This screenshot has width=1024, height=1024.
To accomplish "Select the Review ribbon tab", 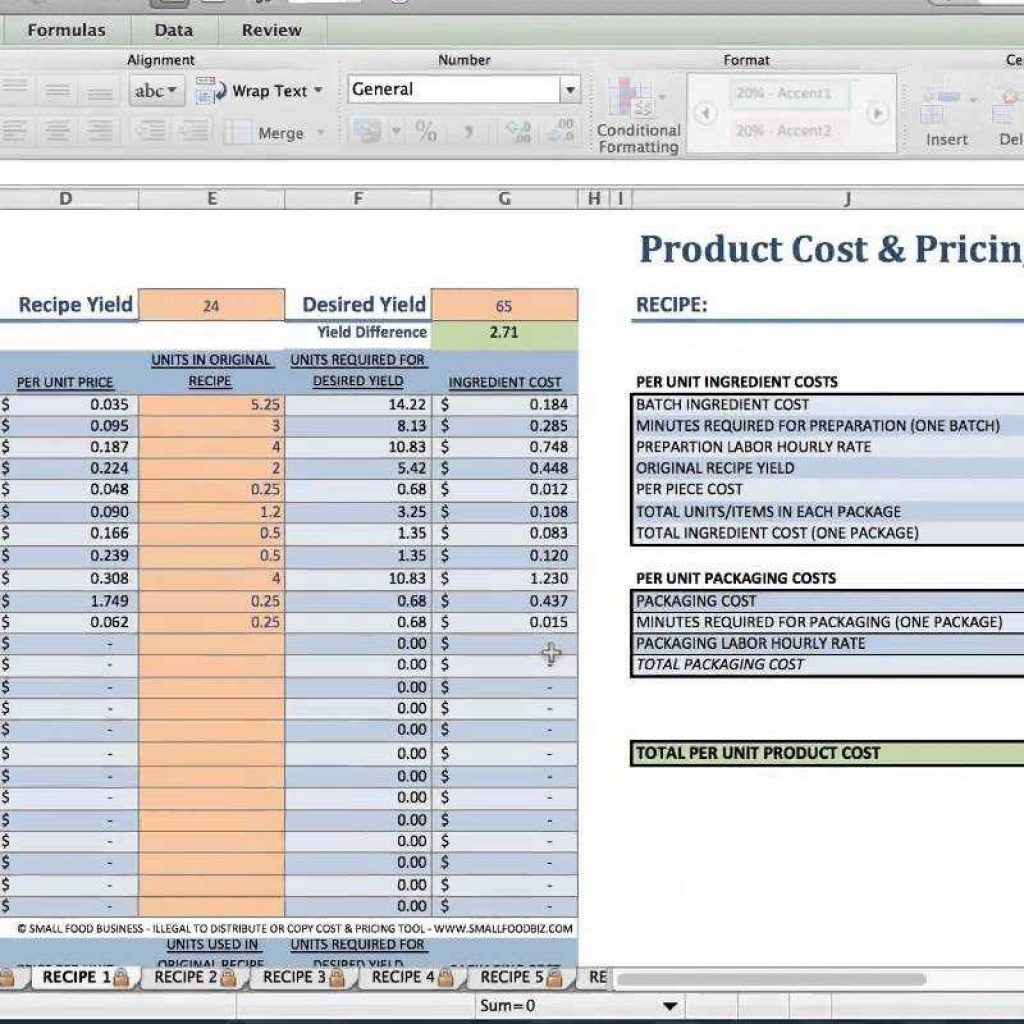I will point(272,30).
